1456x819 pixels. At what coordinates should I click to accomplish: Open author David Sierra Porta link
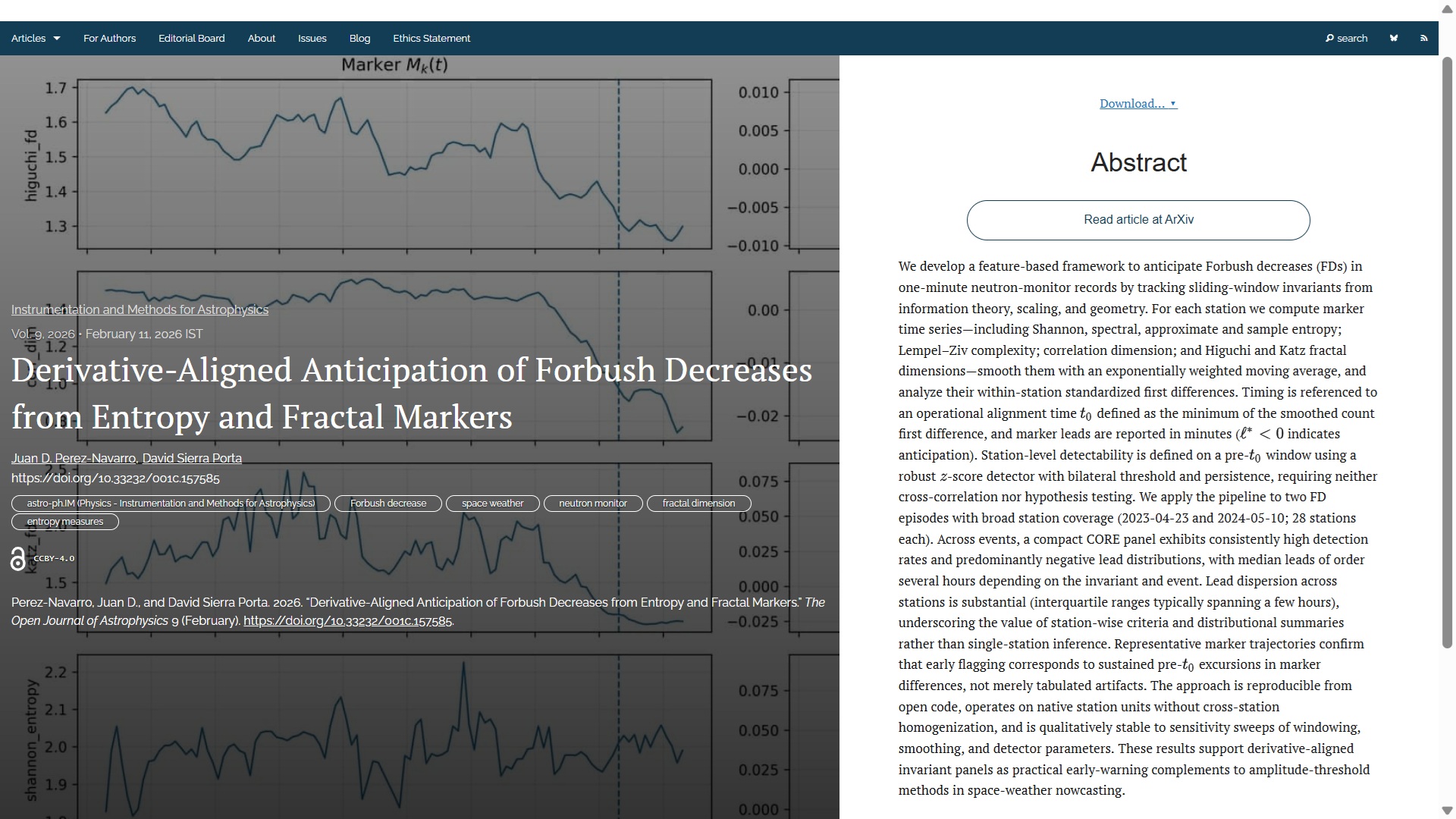click(x=192, y=458)
